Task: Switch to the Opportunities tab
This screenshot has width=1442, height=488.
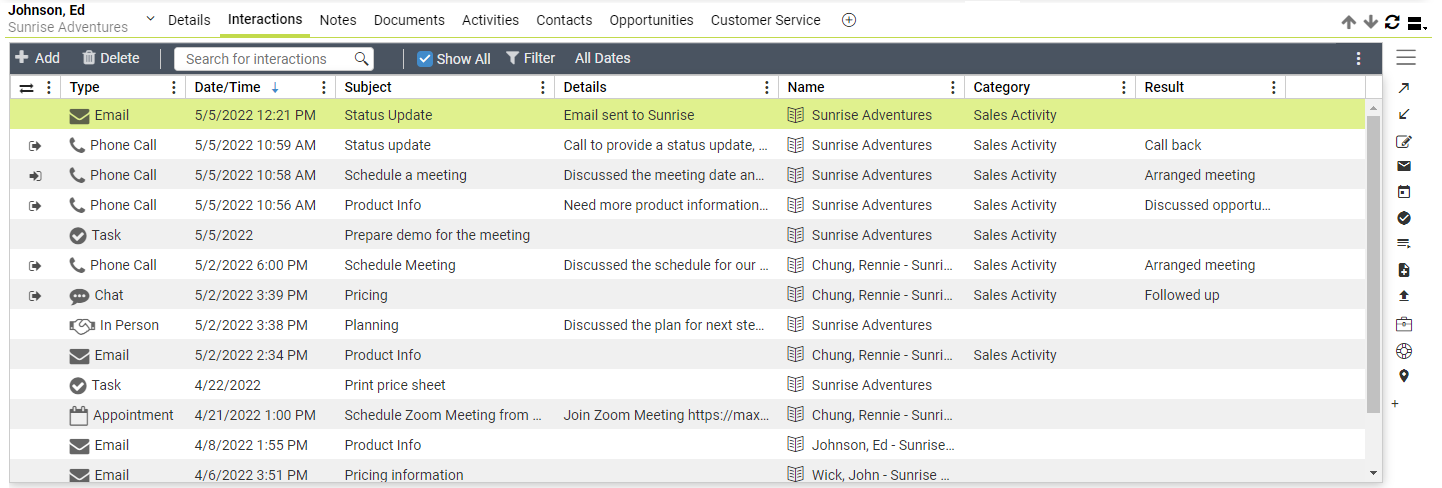Action: point(651,20)
